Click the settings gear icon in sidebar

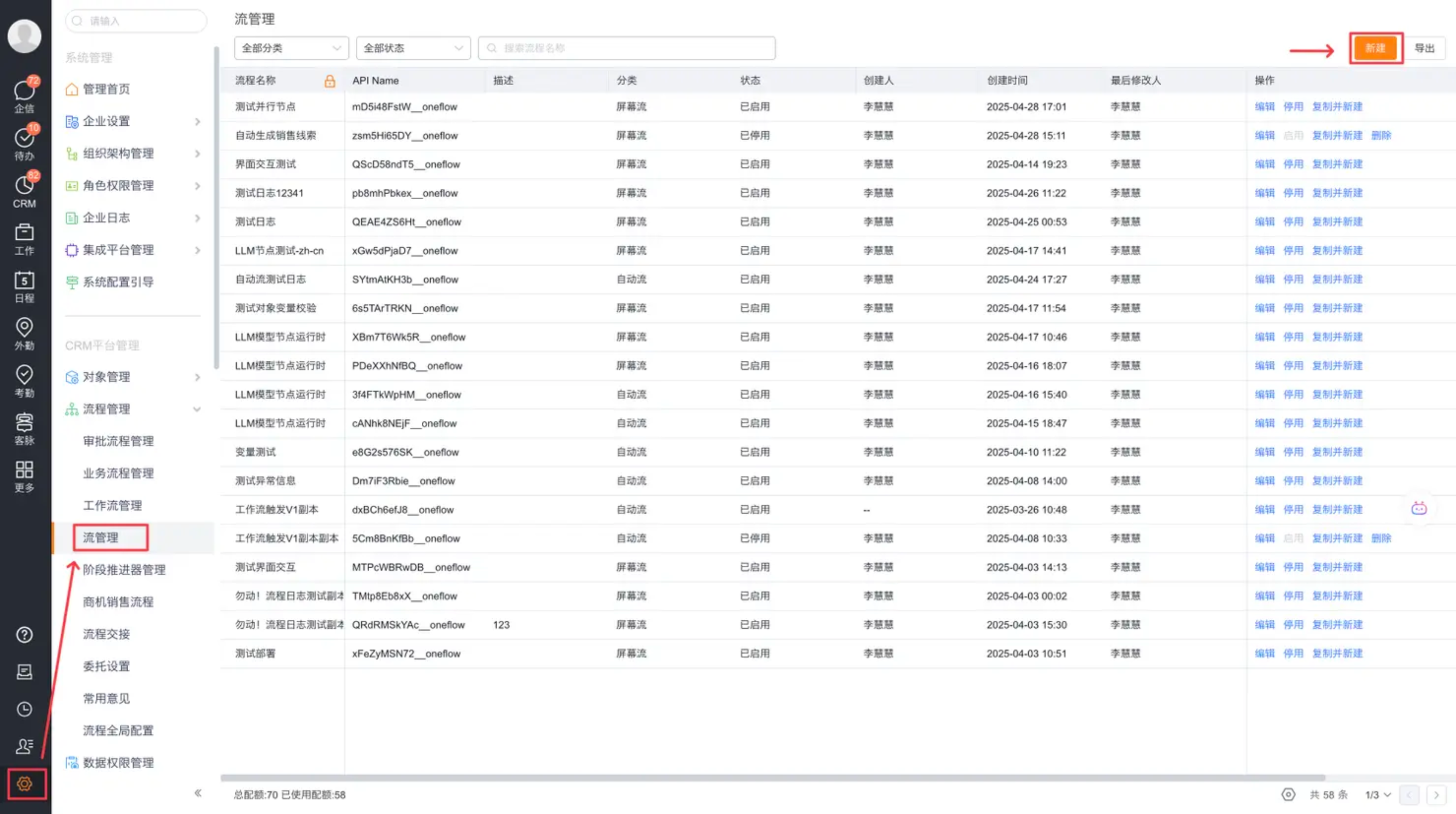pyautogui.click(x=24, y=784)
